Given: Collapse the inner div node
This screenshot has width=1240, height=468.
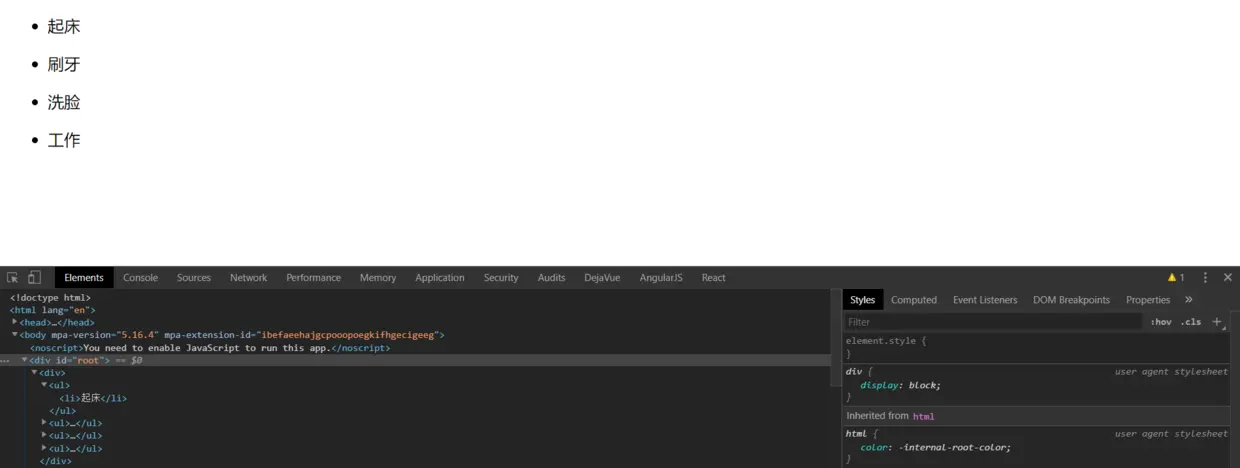Looking at the screenshot, I should [x=35, y=372].
